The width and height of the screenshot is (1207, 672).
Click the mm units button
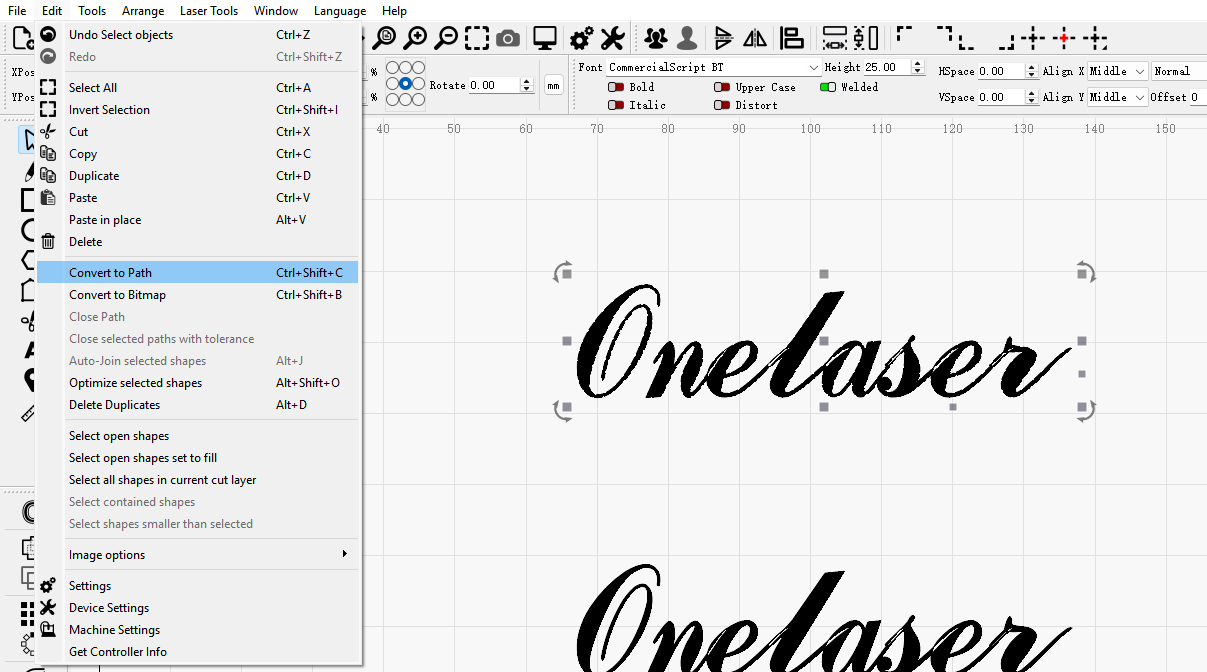click(553, 85)
